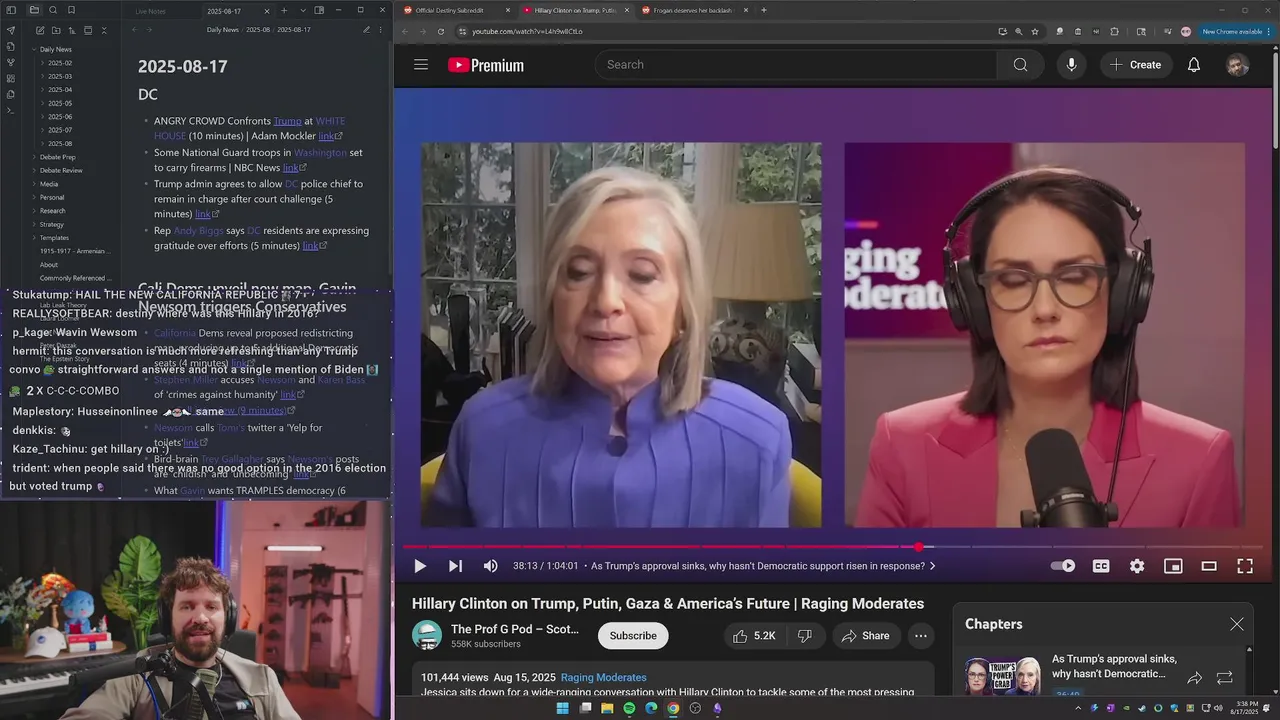Open miniplayer mode
The width and height of the screenshot is (1280, 720).
click(1173, 566)
